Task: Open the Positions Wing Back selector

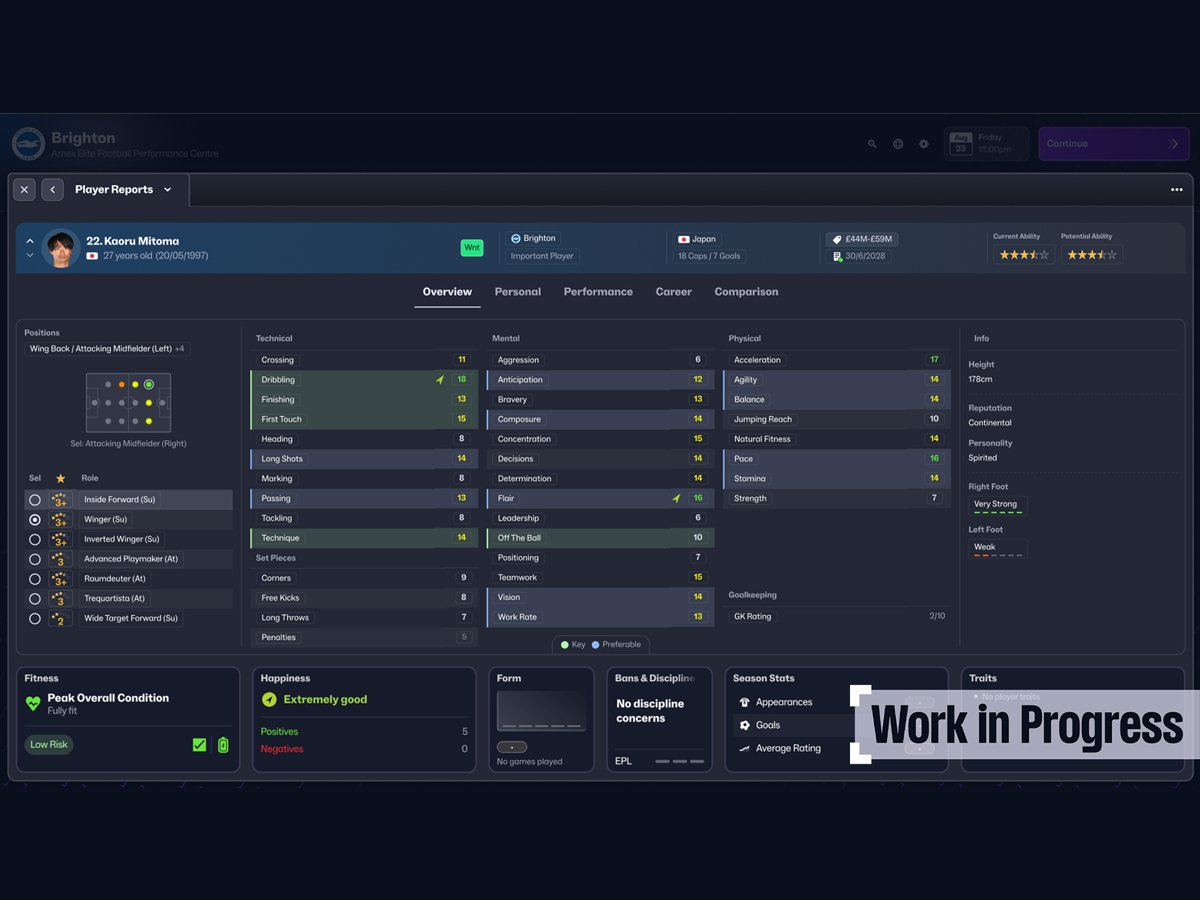Action: [108, 349]
